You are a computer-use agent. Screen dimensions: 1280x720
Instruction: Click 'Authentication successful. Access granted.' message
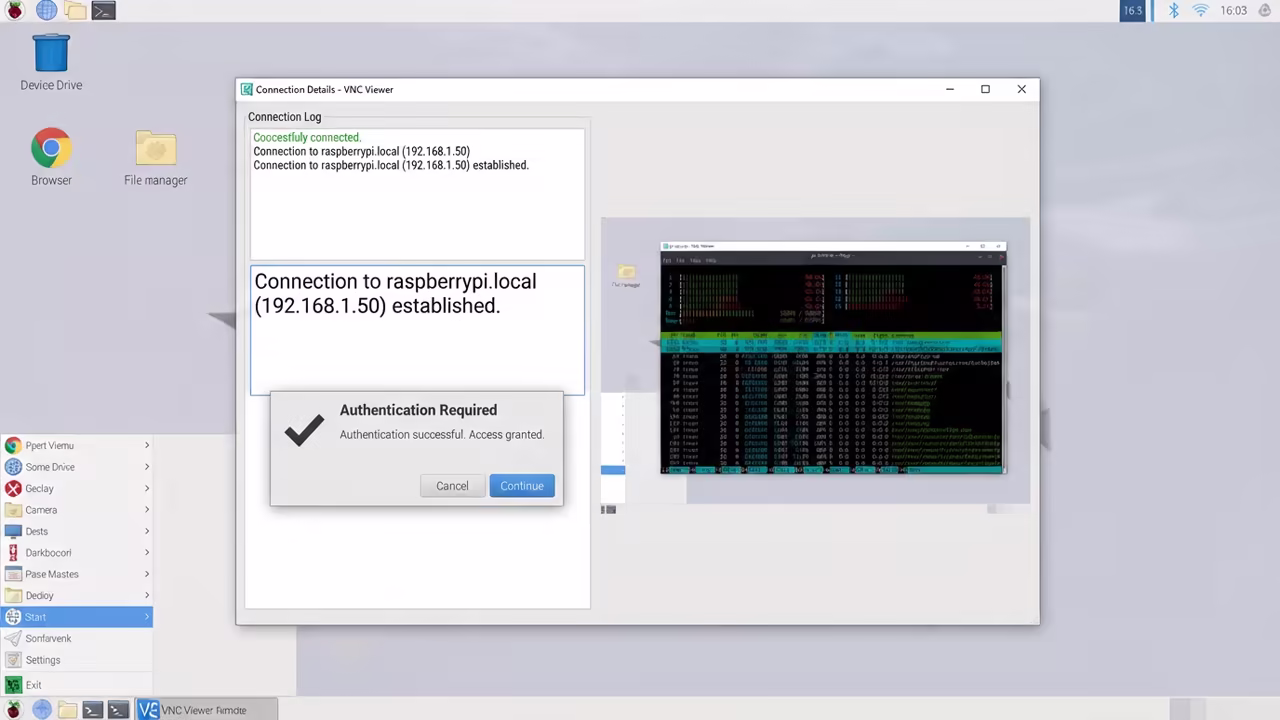click(442, 435)
